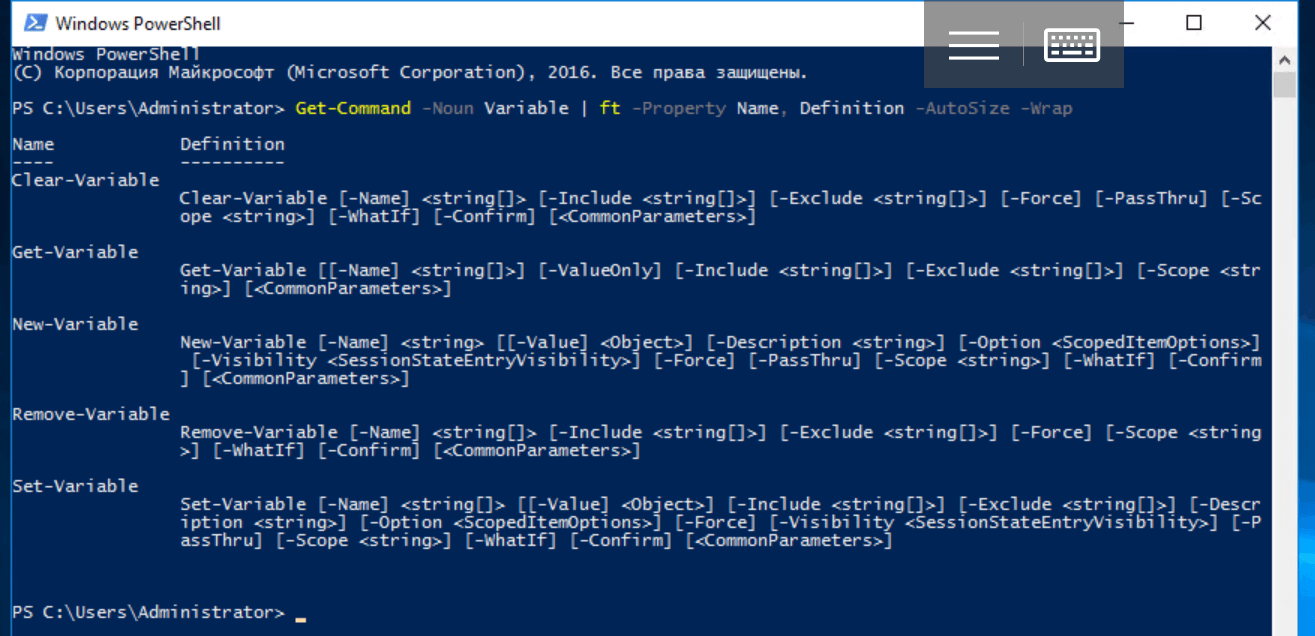The height and width of the screenshot is (636, 1315).
Task: Open the hamburger menu overlay icon
Action: [x=974, y=45]
